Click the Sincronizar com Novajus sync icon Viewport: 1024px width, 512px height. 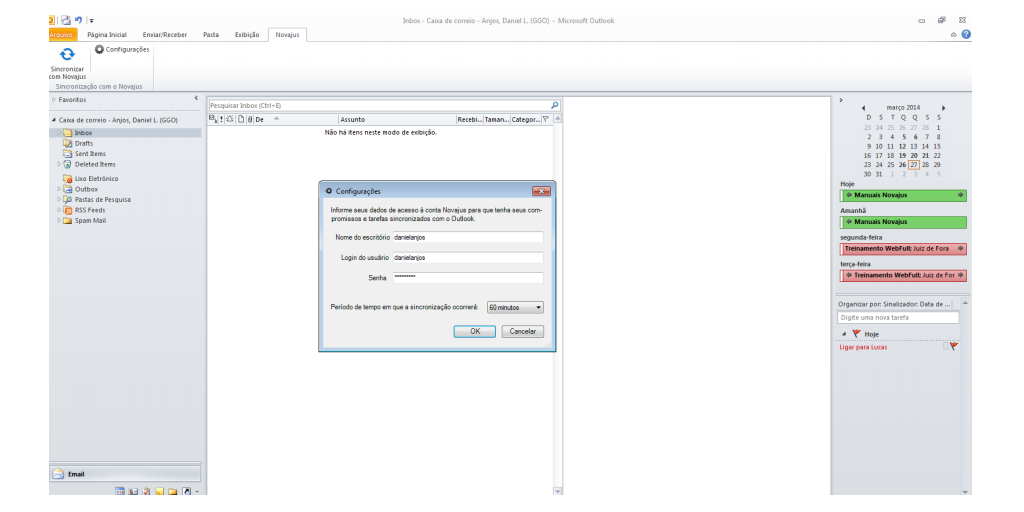pyautogui.click(x=67, y=55)
